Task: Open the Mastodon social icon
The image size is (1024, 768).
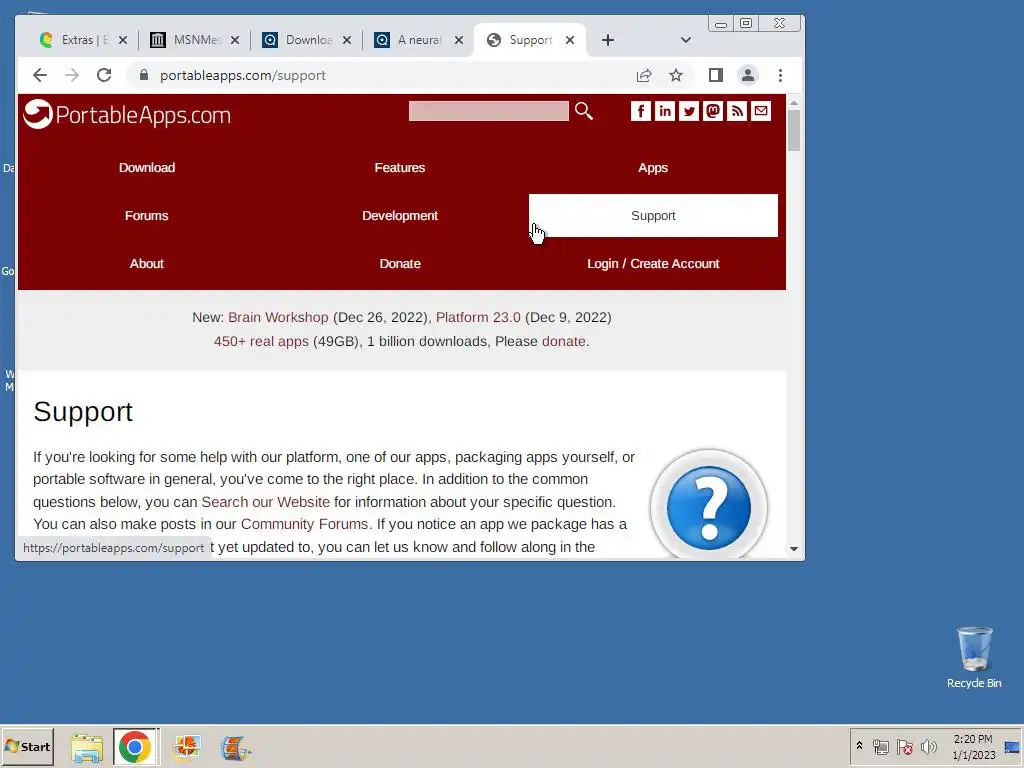Action: [x=712, y=111]
